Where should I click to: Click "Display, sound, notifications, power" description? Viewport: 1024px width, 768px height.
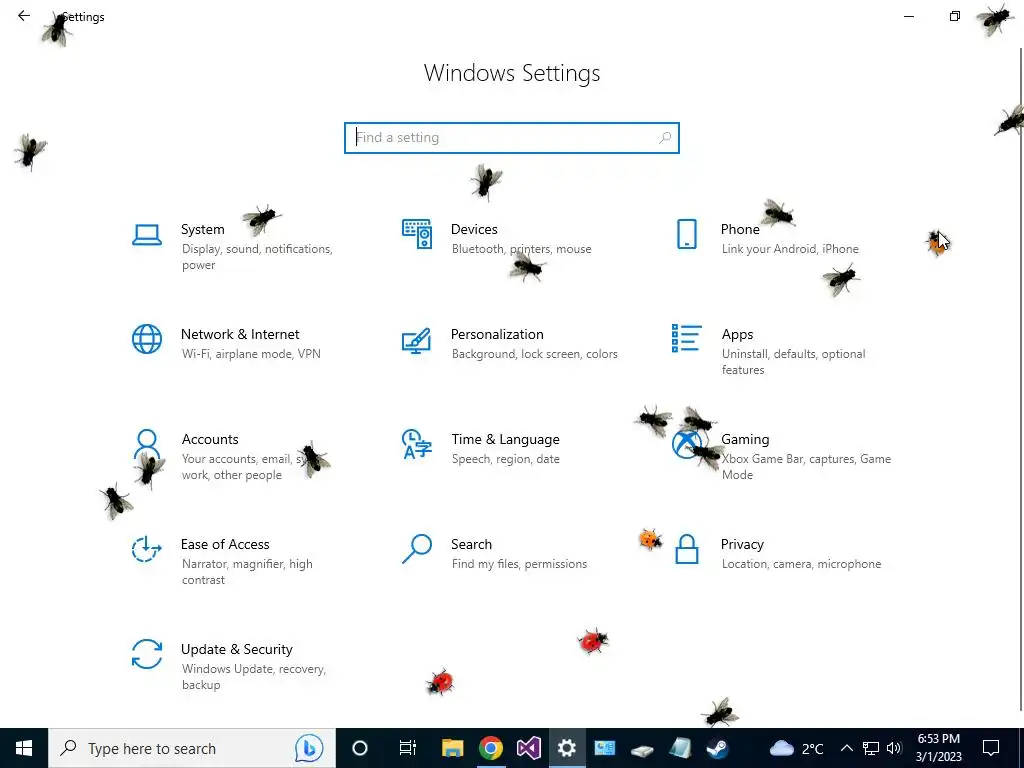pyautogui.click(x=257, y=257)
